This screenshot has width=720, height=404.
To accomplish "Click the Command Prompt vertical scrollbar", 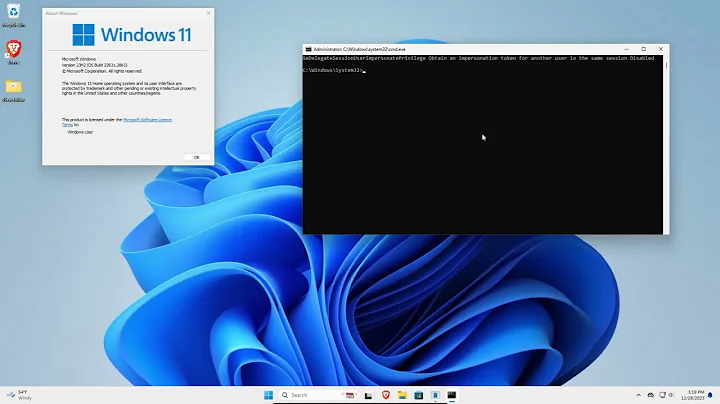I will tap(666, 145).
